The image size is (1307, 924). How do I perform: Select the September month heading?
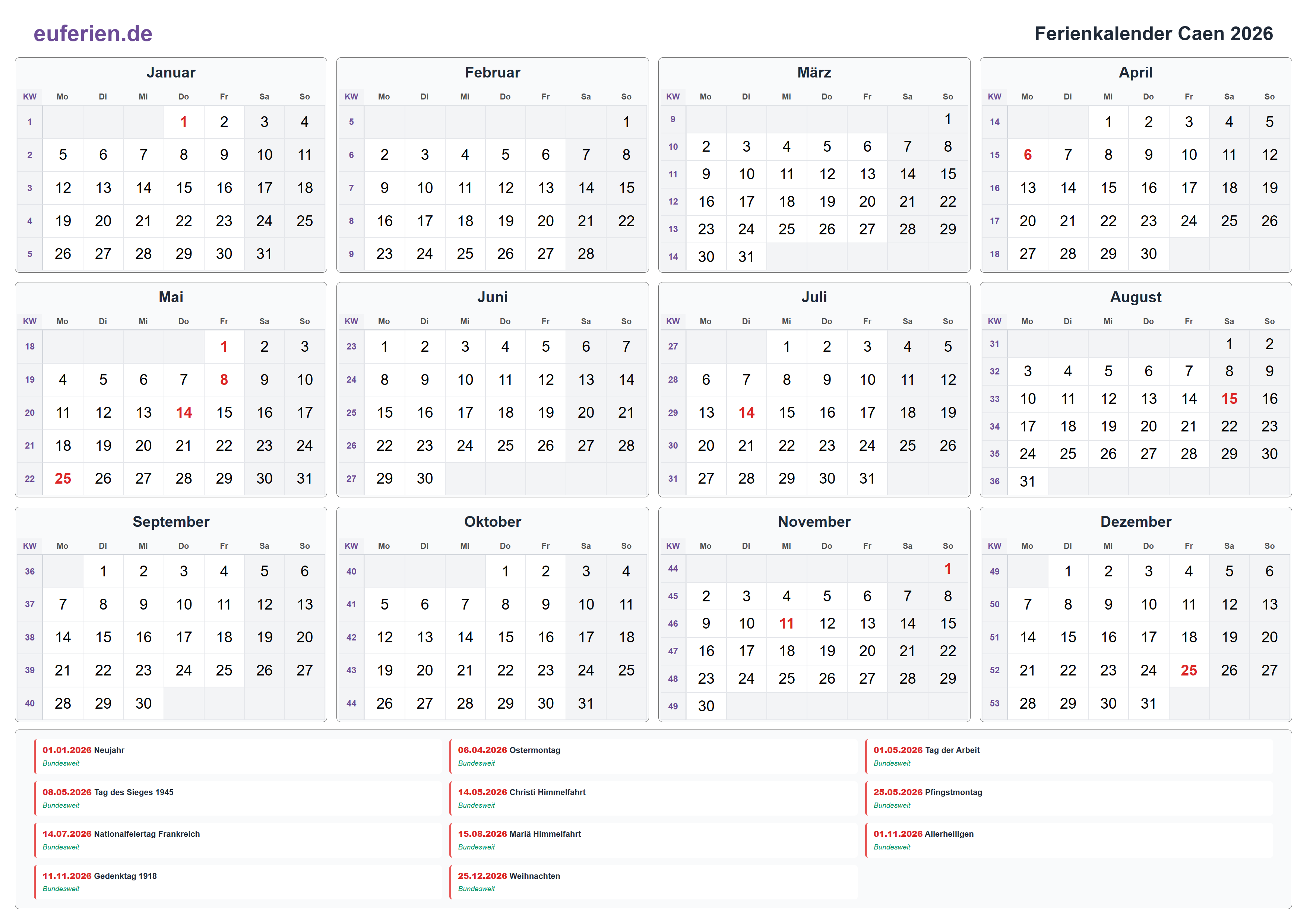pos(171,522)
